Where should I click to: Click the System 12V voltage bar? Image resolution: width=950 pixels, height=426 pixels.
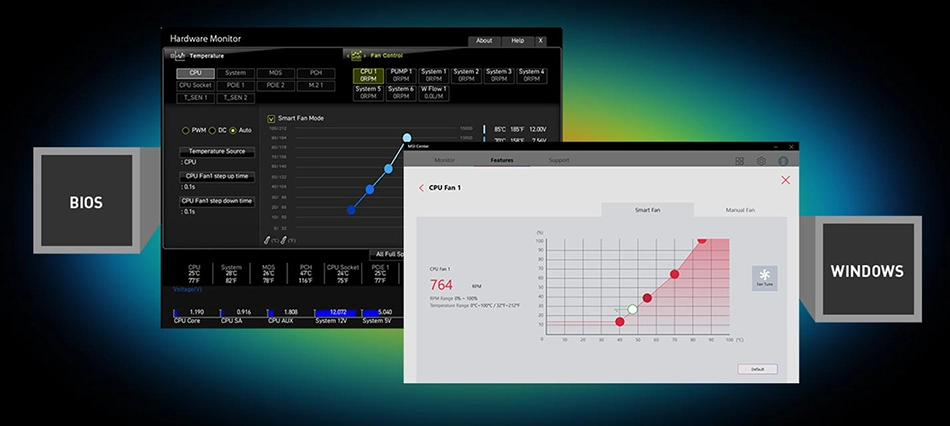337,313
